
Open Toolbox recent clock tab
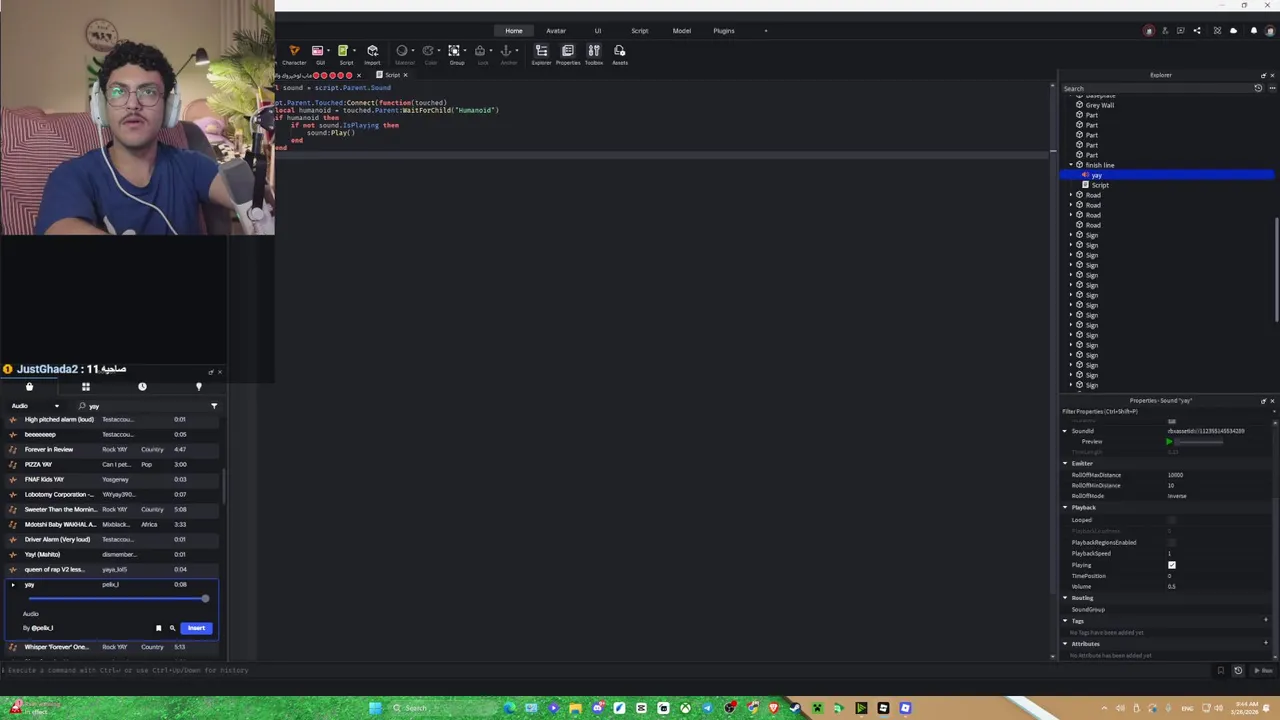coord(142,387)
